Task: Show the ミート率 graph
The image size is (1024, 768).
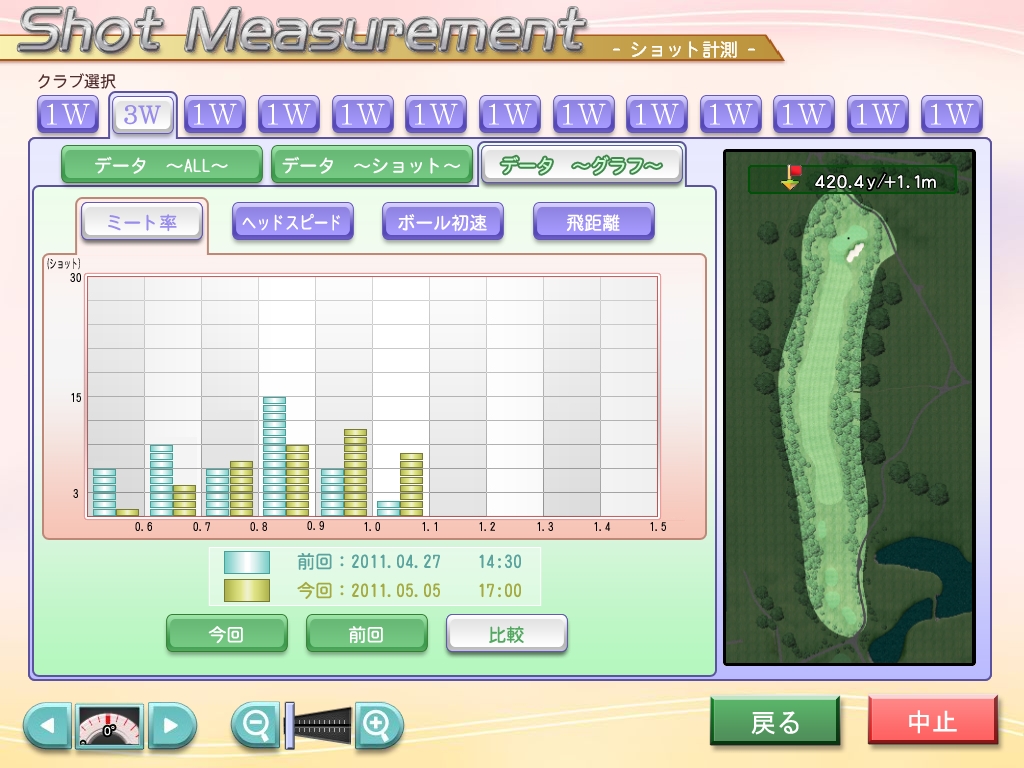Action: click(142, 223)
